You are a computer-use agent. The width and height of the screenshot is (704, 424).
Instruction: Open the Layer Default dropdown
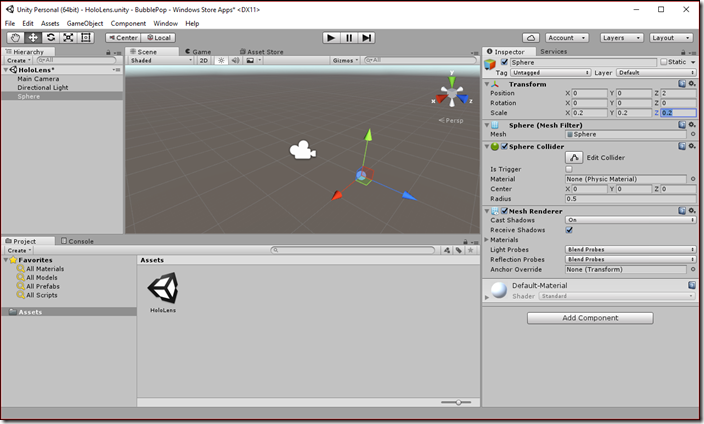tap(656, 72)
